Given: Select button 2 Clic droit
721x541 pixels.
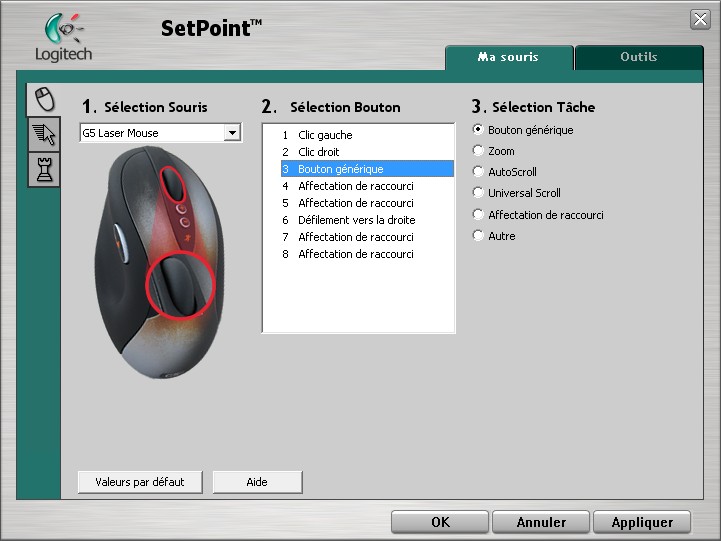Looking at the screenshot, I should click(367, 152).
